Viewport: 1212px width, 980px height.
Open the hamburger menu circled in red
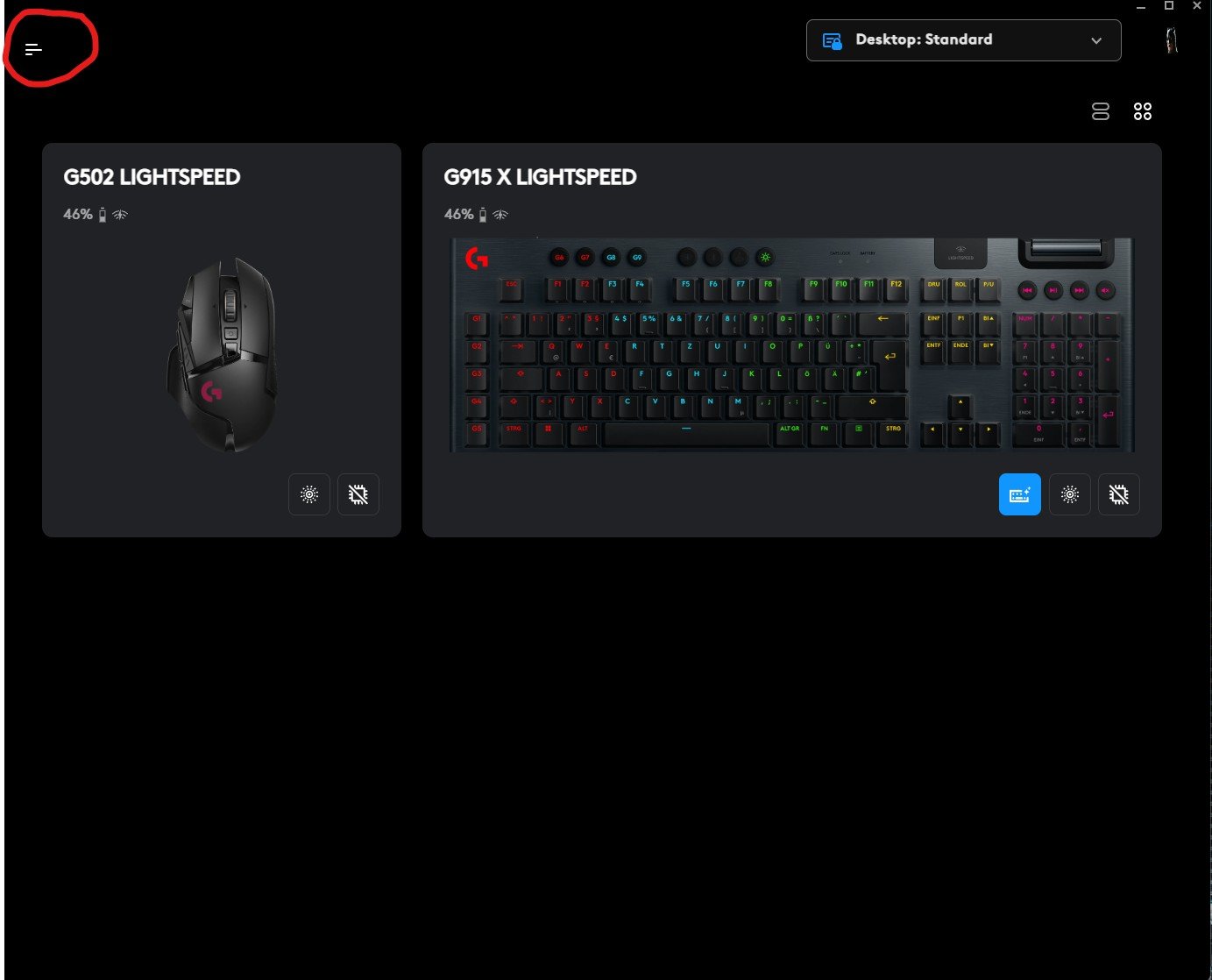click(x=33, y=50)
